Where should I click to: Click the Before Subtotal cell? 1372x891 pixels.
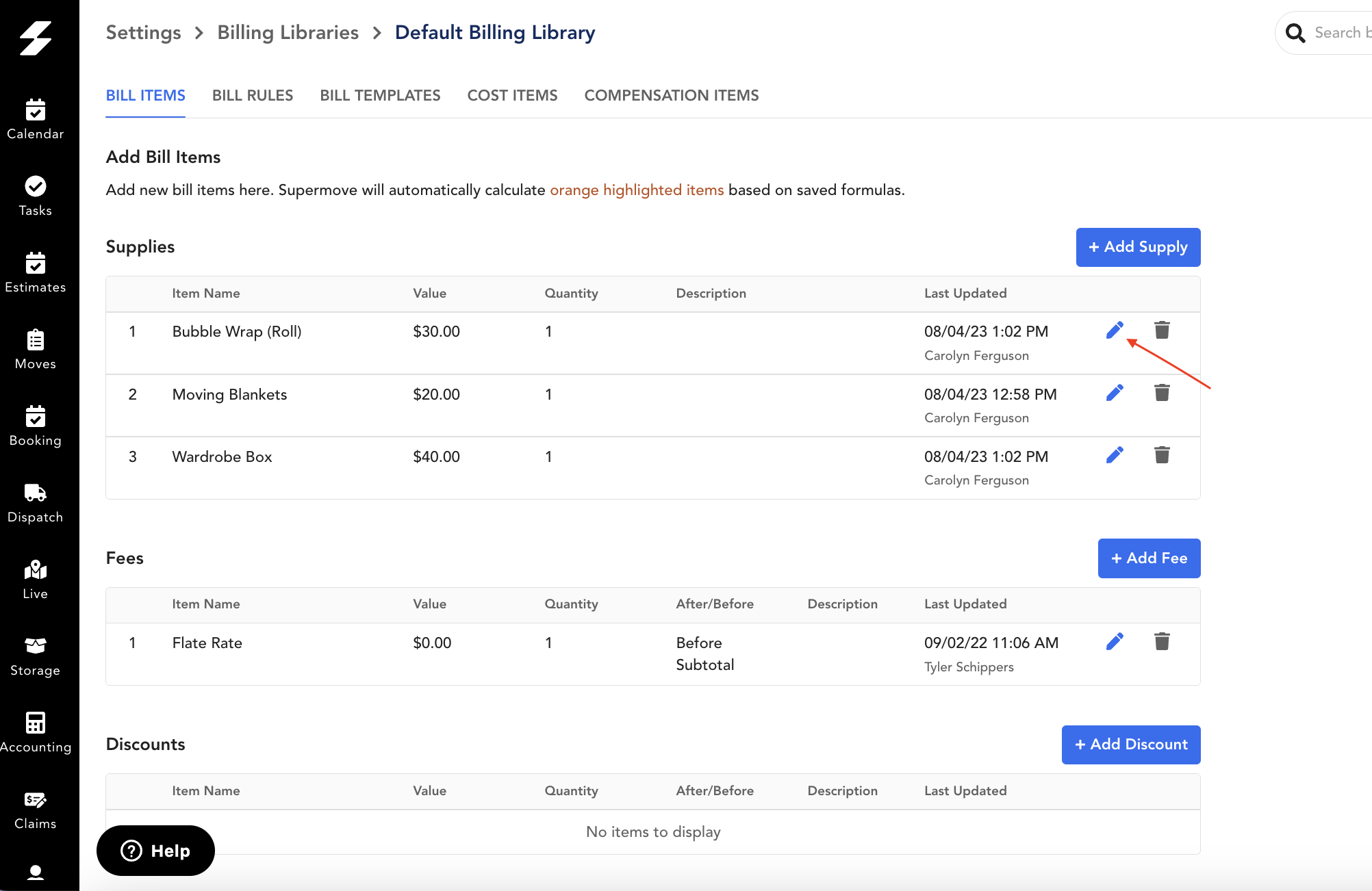tap(704, 654)
